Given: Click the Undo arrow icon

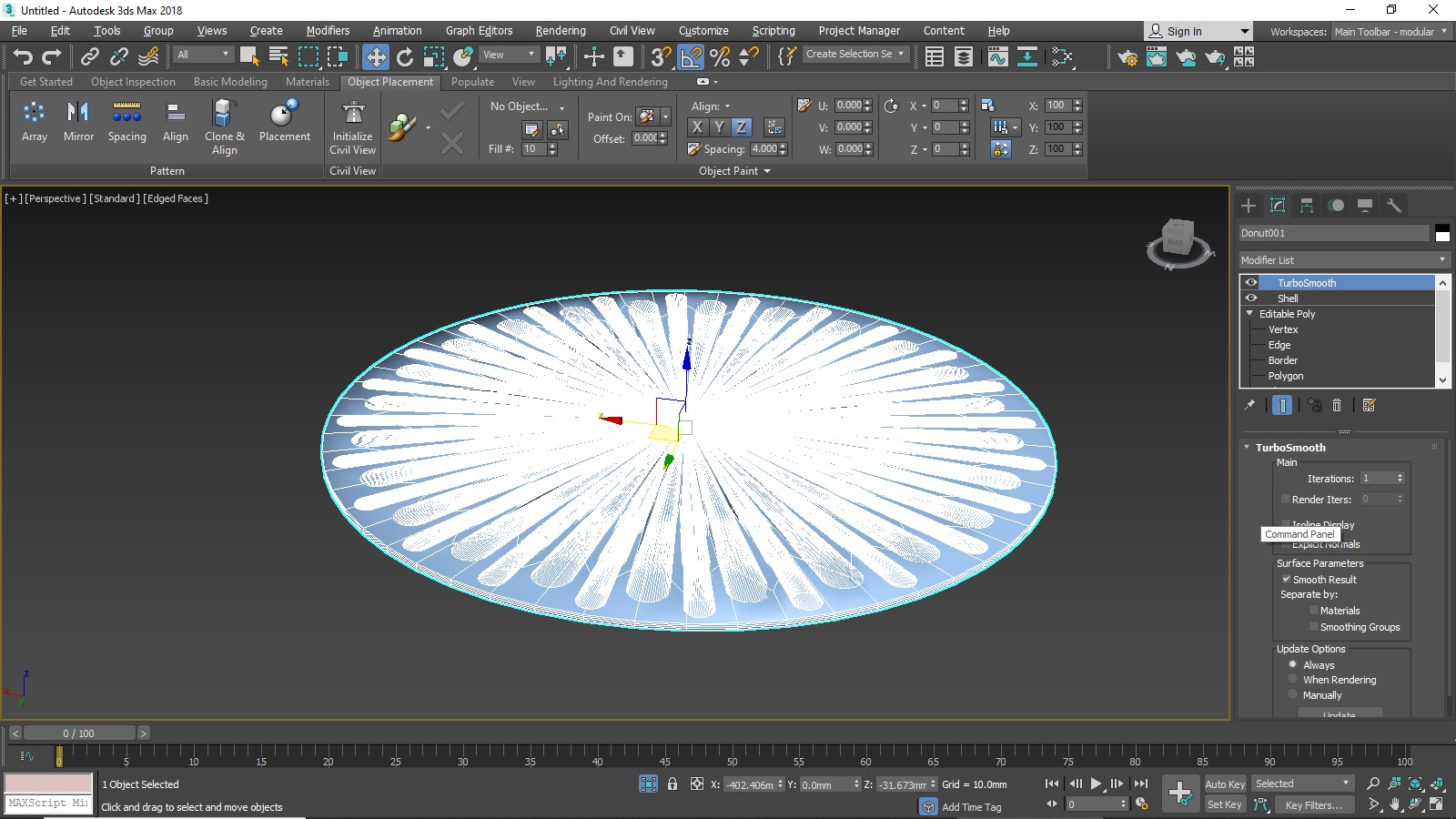Looking at the screenshot, I should click(23, 56).
